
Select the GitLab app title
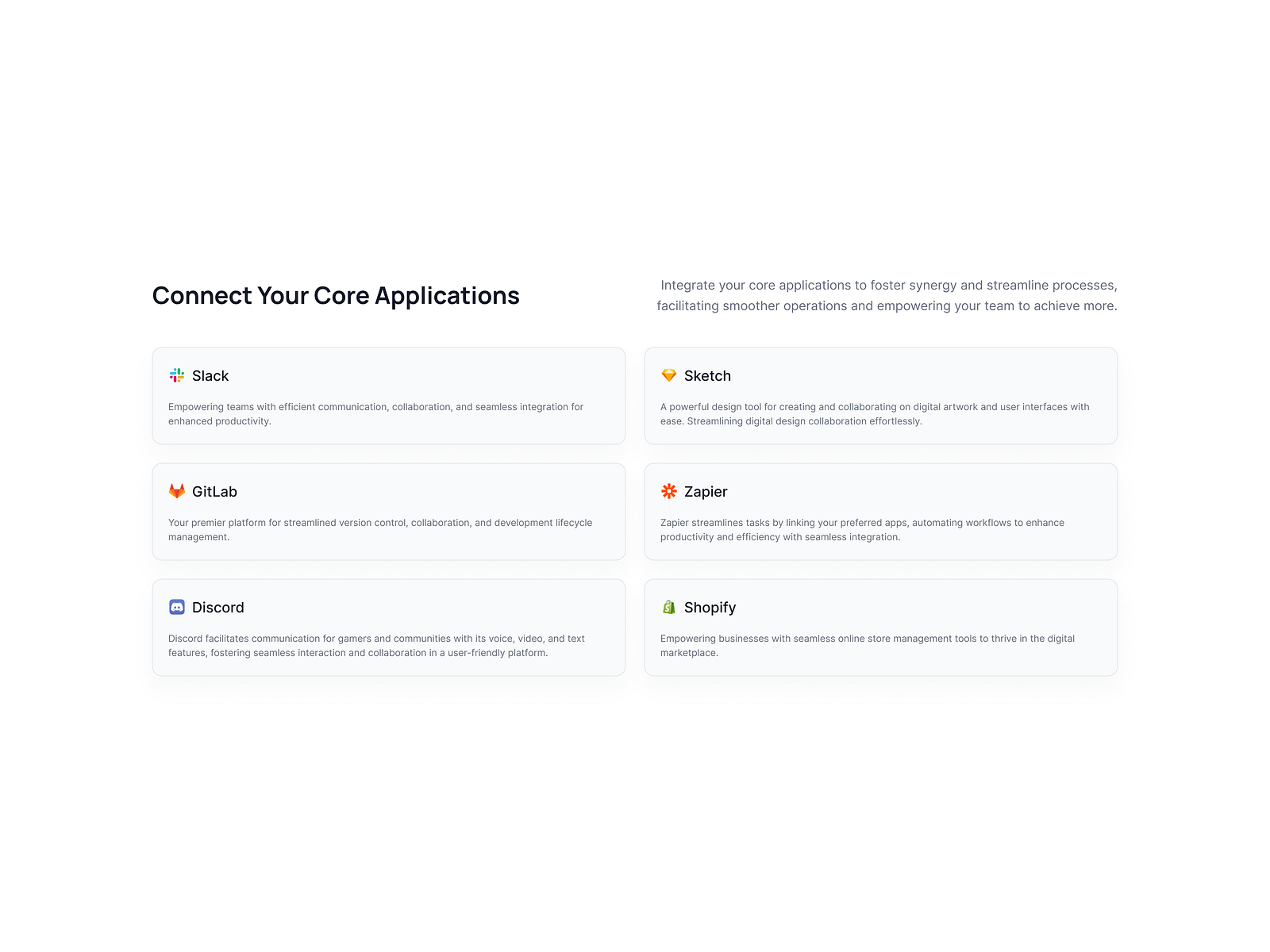(215, 491)
